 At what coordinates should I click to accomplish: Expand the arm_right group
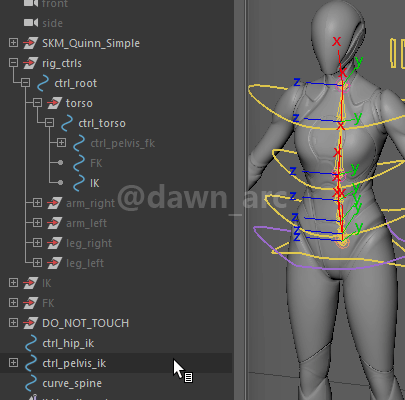point(37,203)
